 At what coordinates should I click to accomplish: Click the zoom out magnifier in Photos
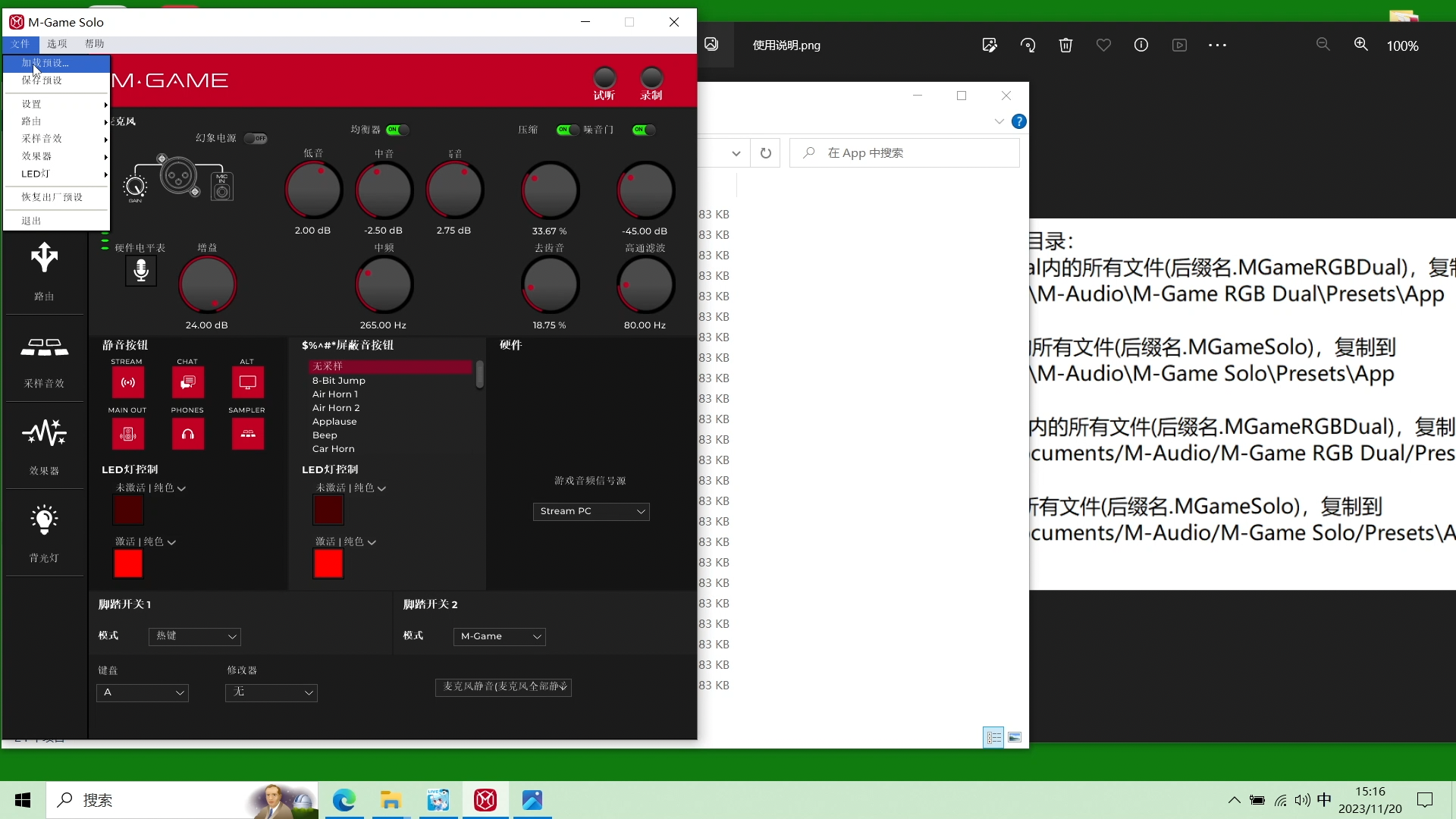[x=1323, y=45]
